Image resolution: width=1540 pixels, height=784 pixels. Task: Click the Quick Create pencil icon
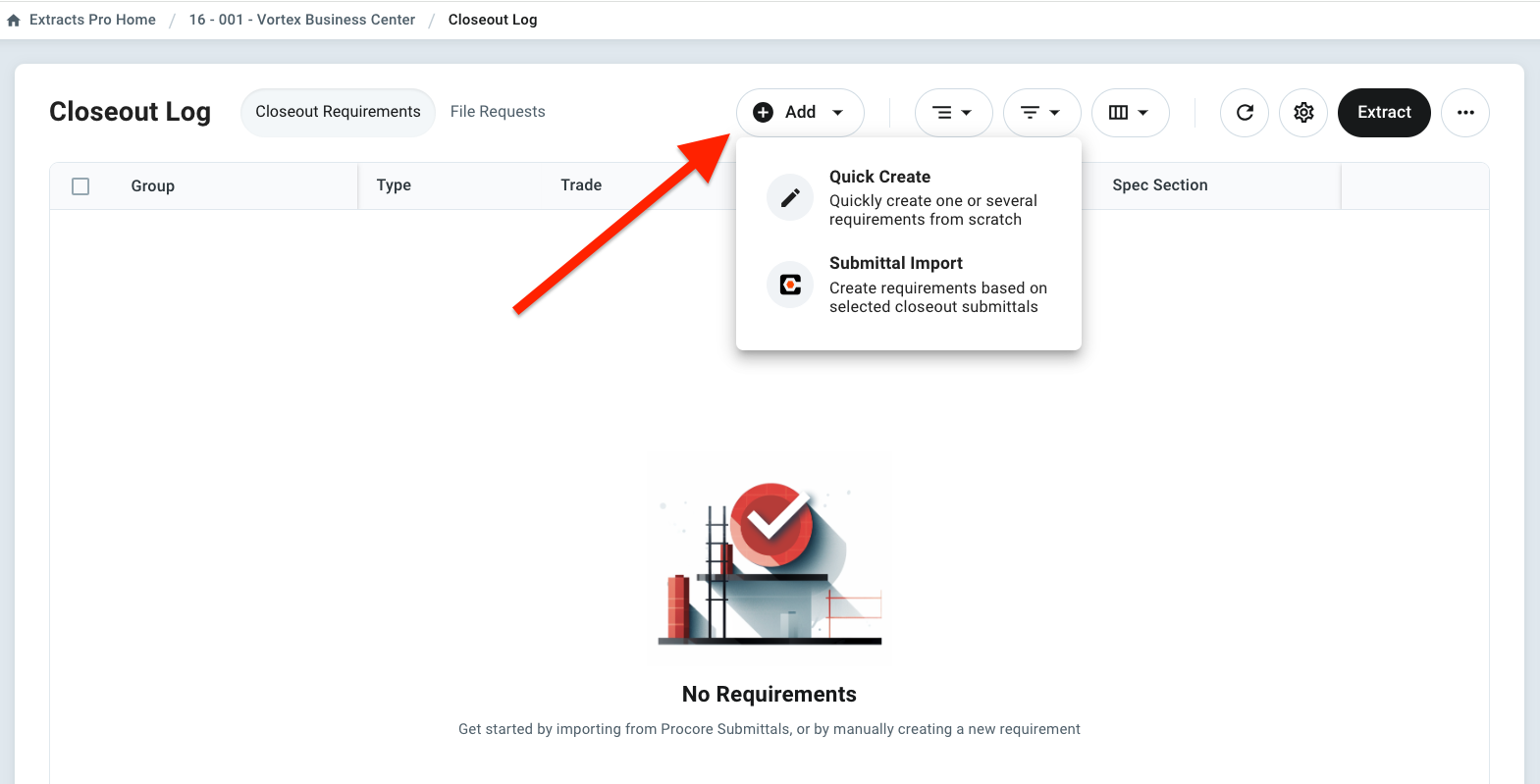(x=790, y=198)
